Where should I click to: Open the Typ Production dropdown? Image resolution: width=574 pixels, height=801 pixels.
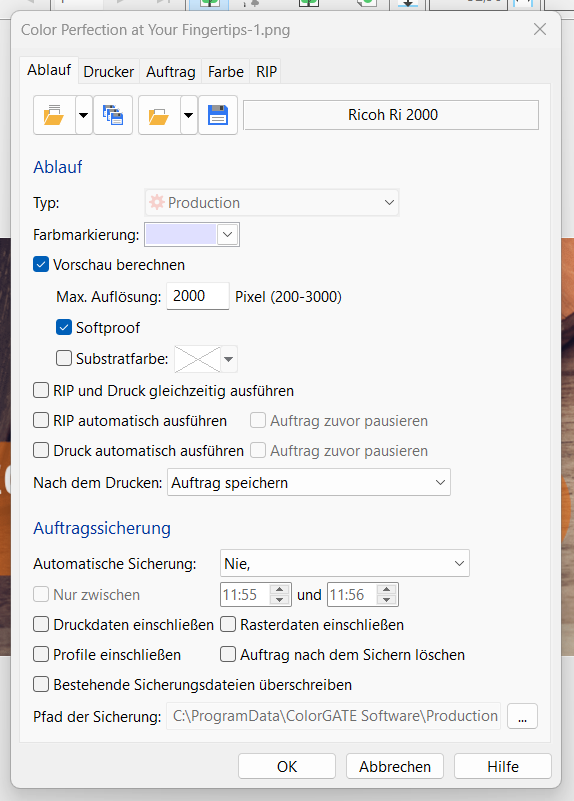[x=272, y=203]
